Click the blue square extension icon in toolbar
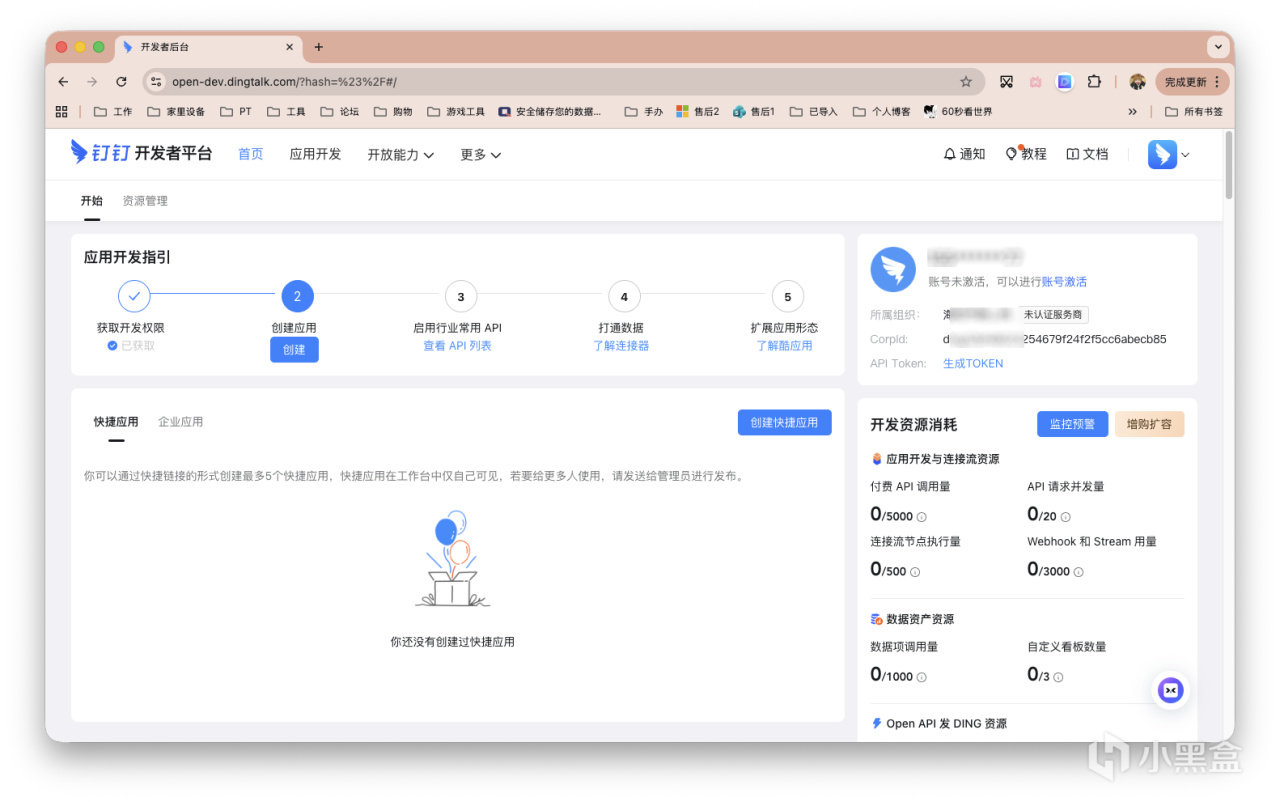The width and height of the screenshot is (1280, 802). [1065, 82]
